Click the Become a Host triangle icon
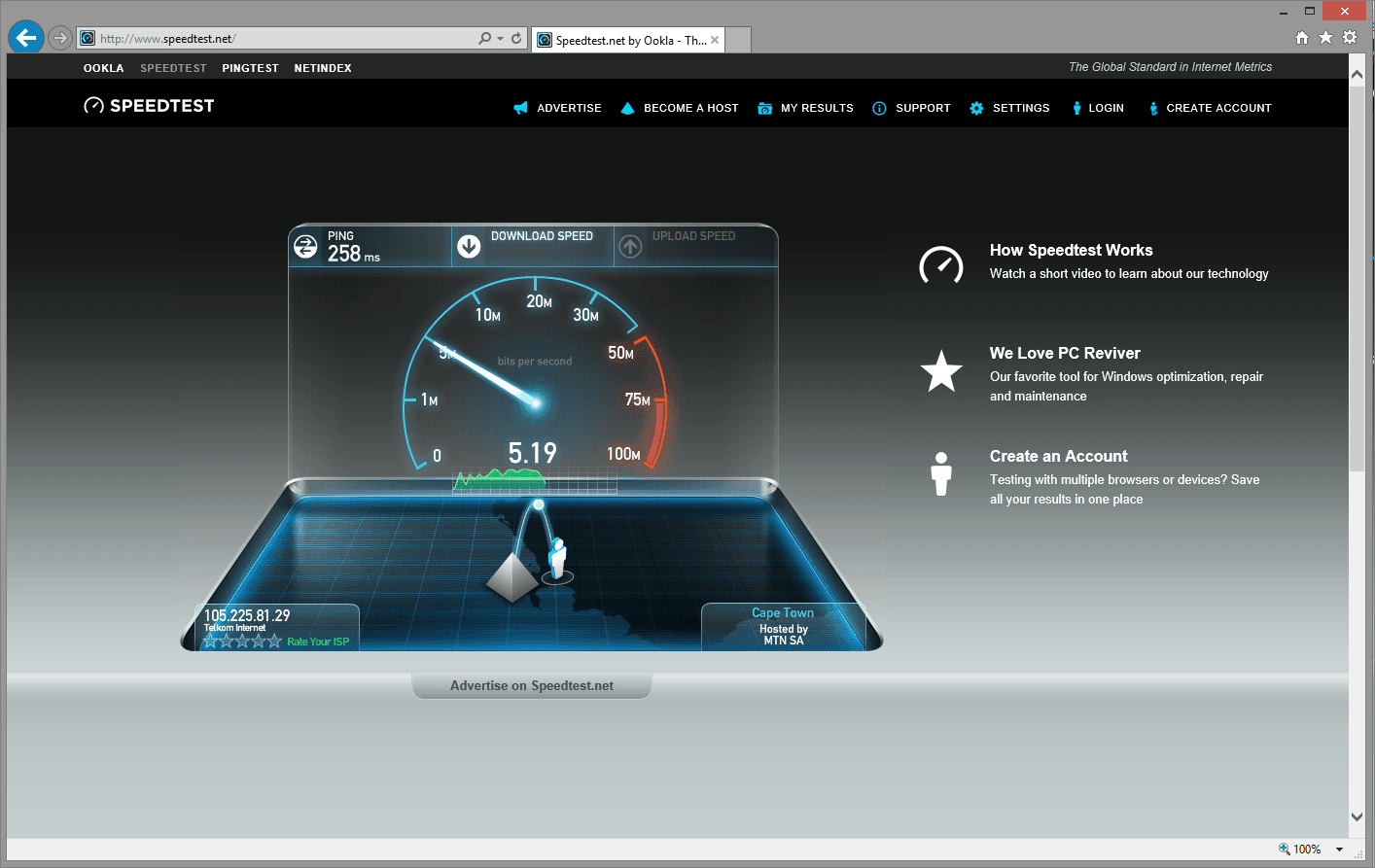 pos(628,108)
